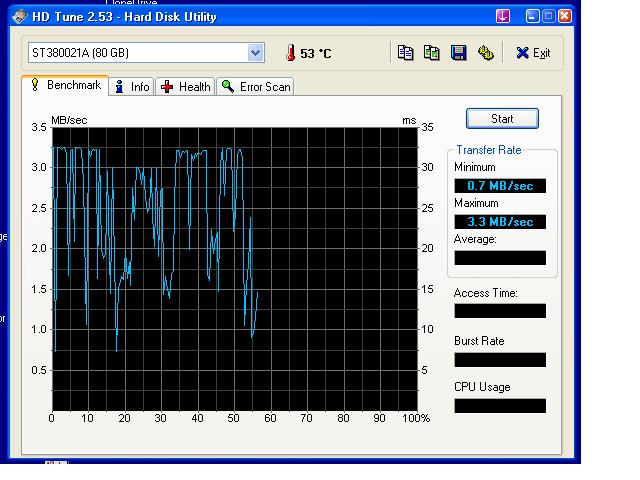Click the empty Access Time field

(x=500, y=311)
